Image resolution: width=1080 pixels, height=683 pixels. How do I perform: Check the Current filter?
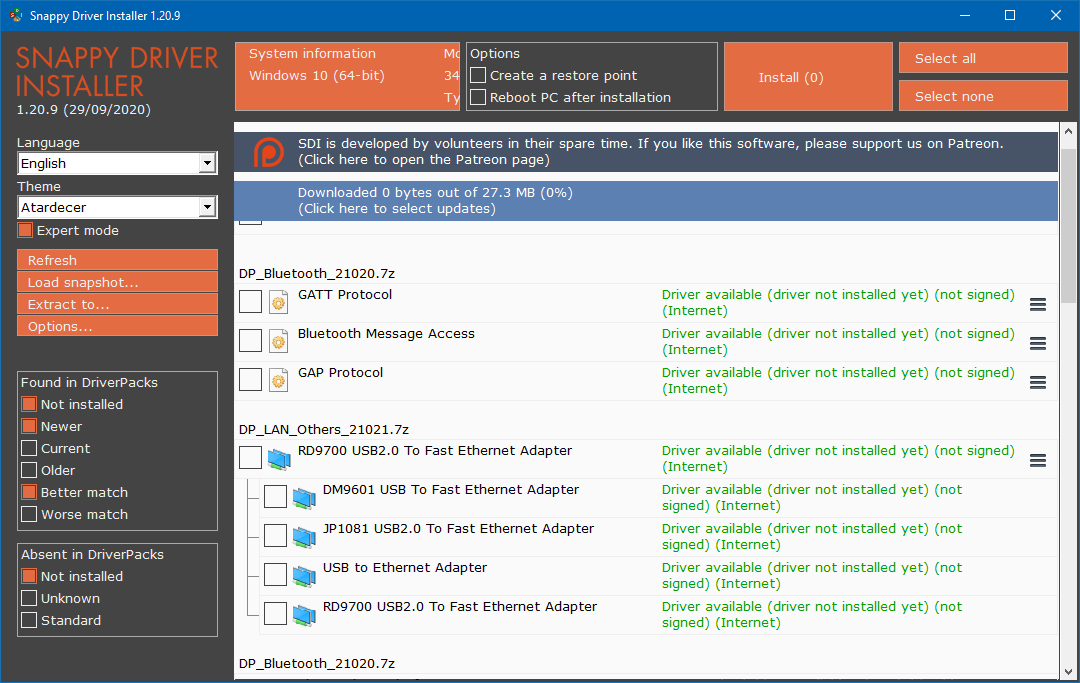[x=29, y=448]
